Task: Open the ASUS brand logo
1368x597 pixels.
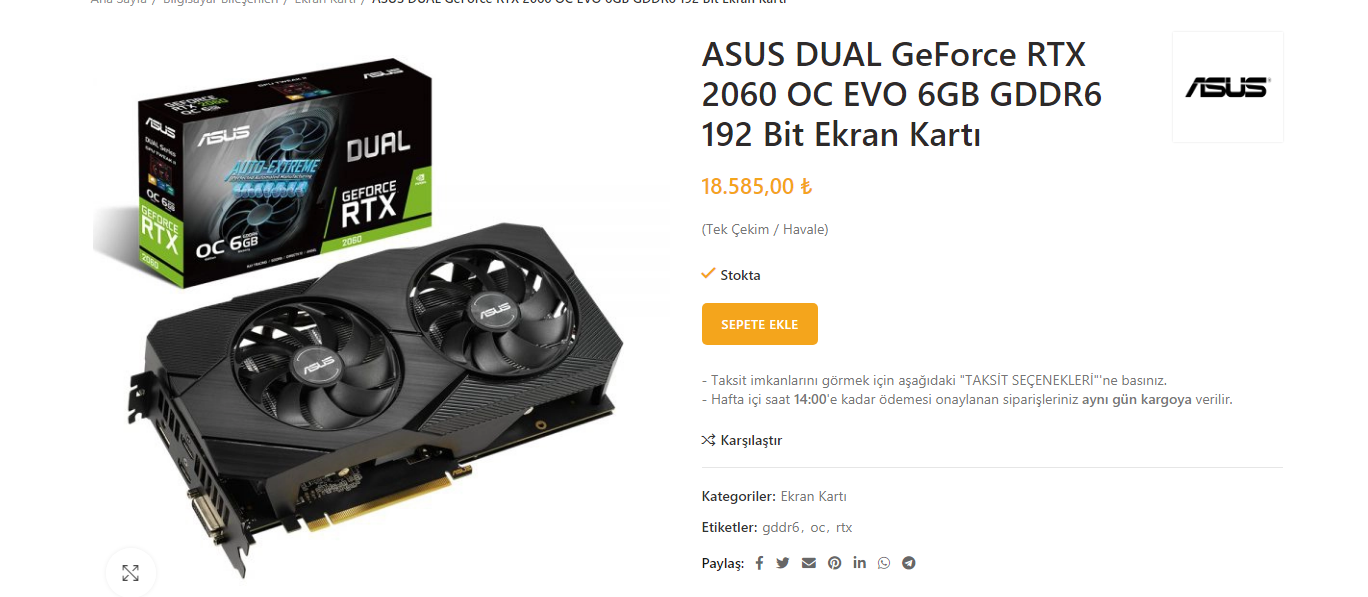Action: pyautogui.click(x=1227, y=87)
